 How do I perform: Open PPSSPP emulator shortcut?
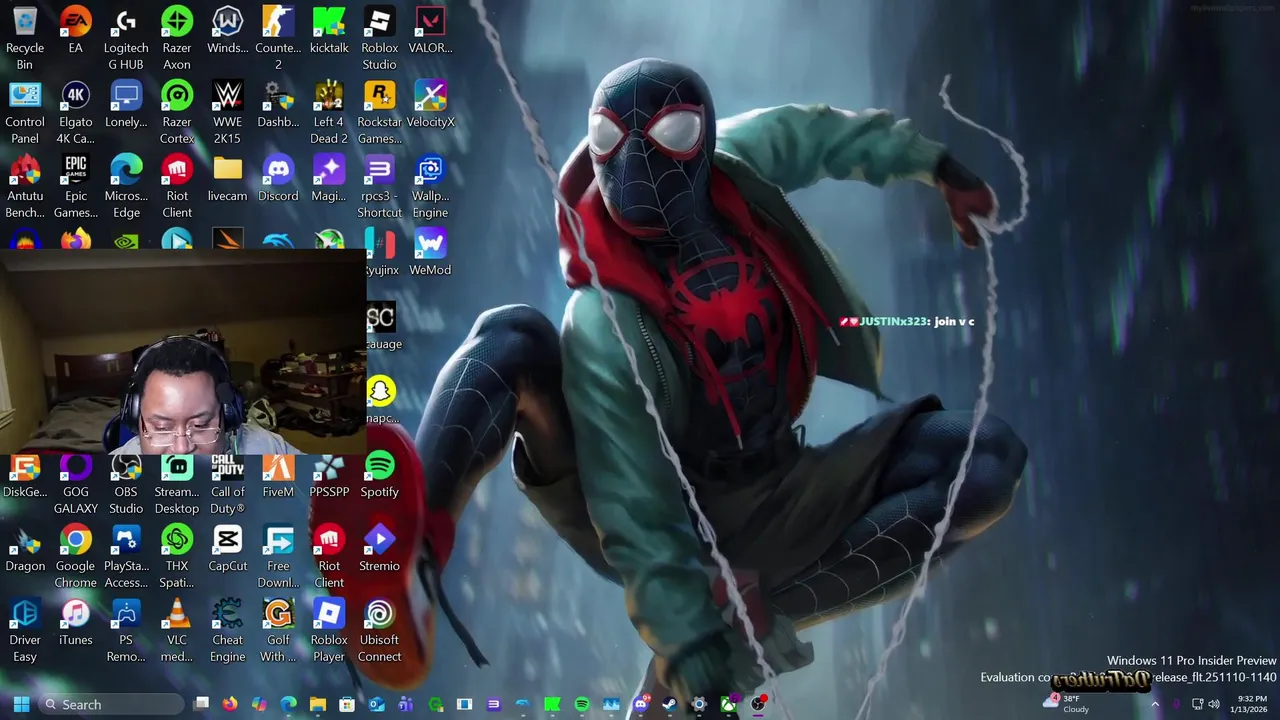329,475
